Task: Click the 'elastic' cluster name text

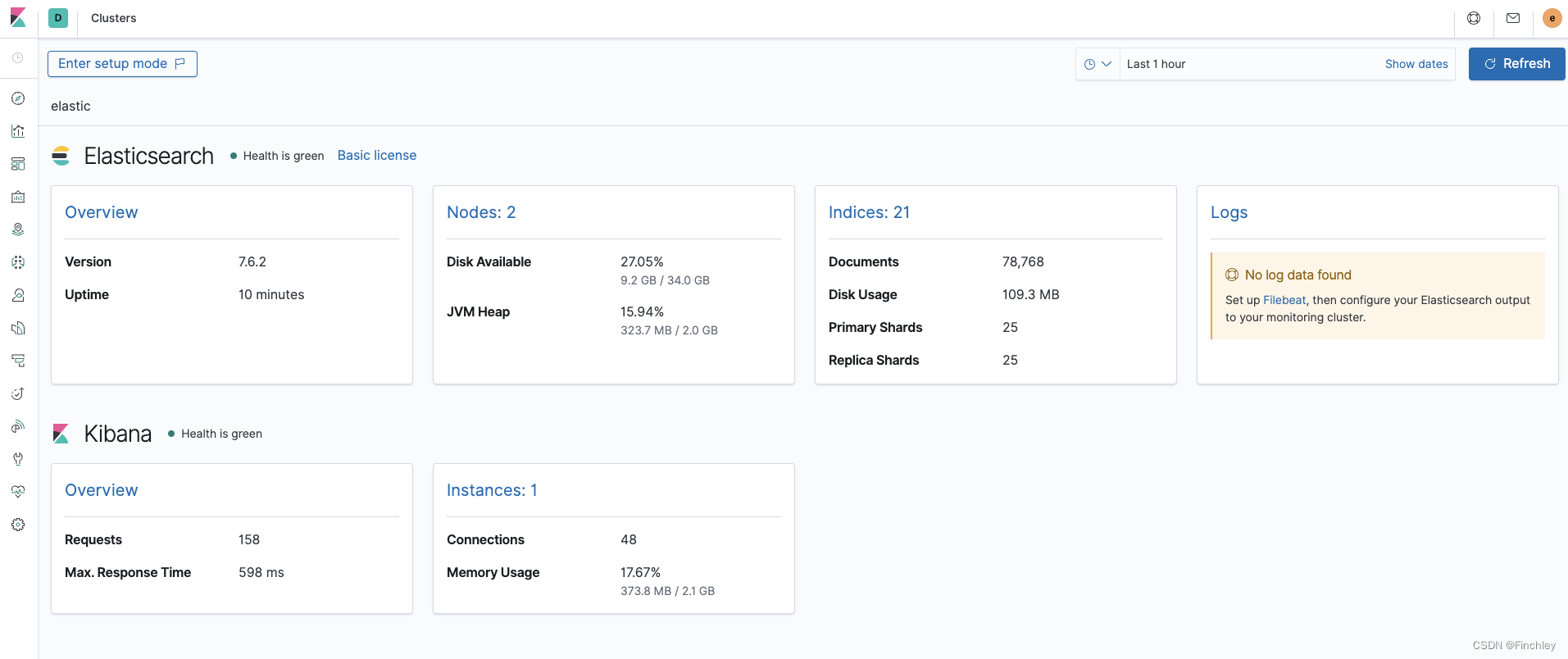Action: [70, 106]
